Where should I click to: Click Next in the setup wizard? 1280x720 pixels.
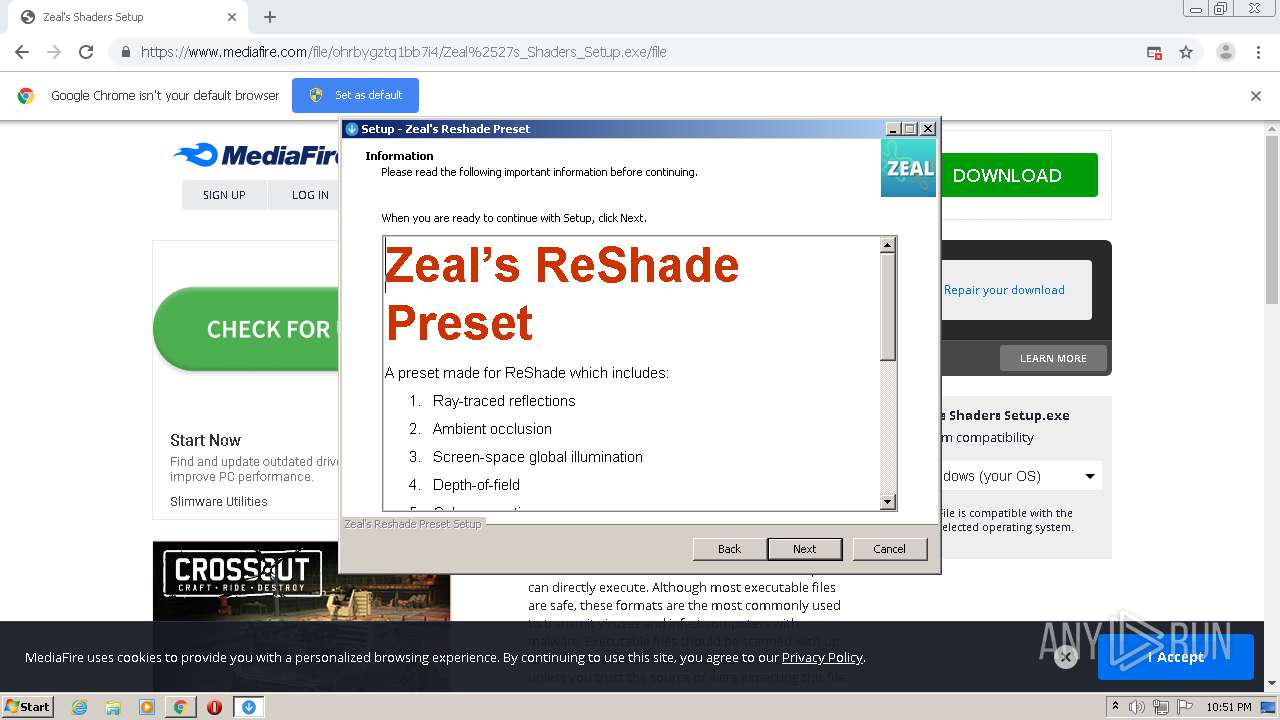(x=805, y=549)
